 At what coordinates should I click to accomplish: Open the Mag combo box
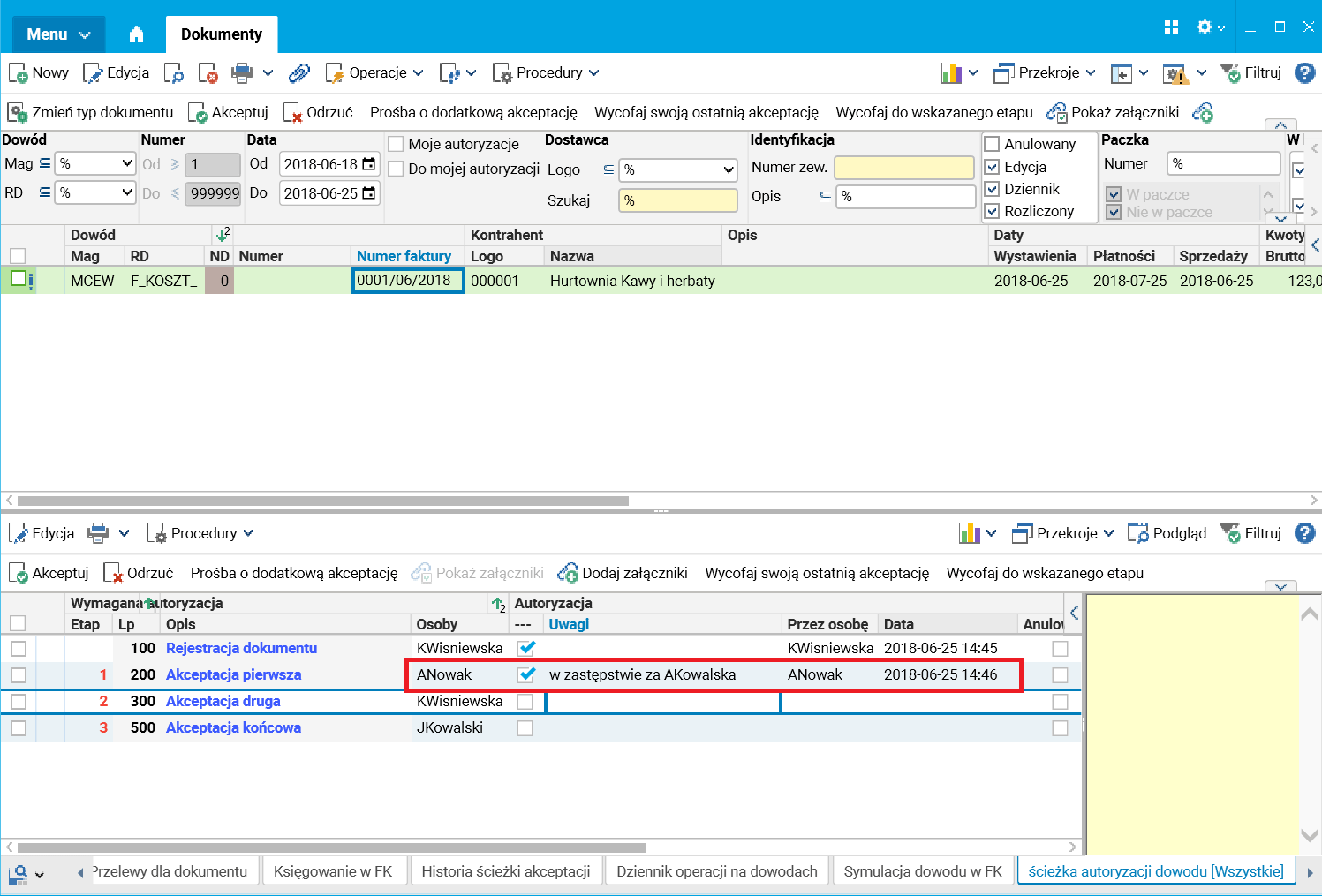(x=95, y=164)
